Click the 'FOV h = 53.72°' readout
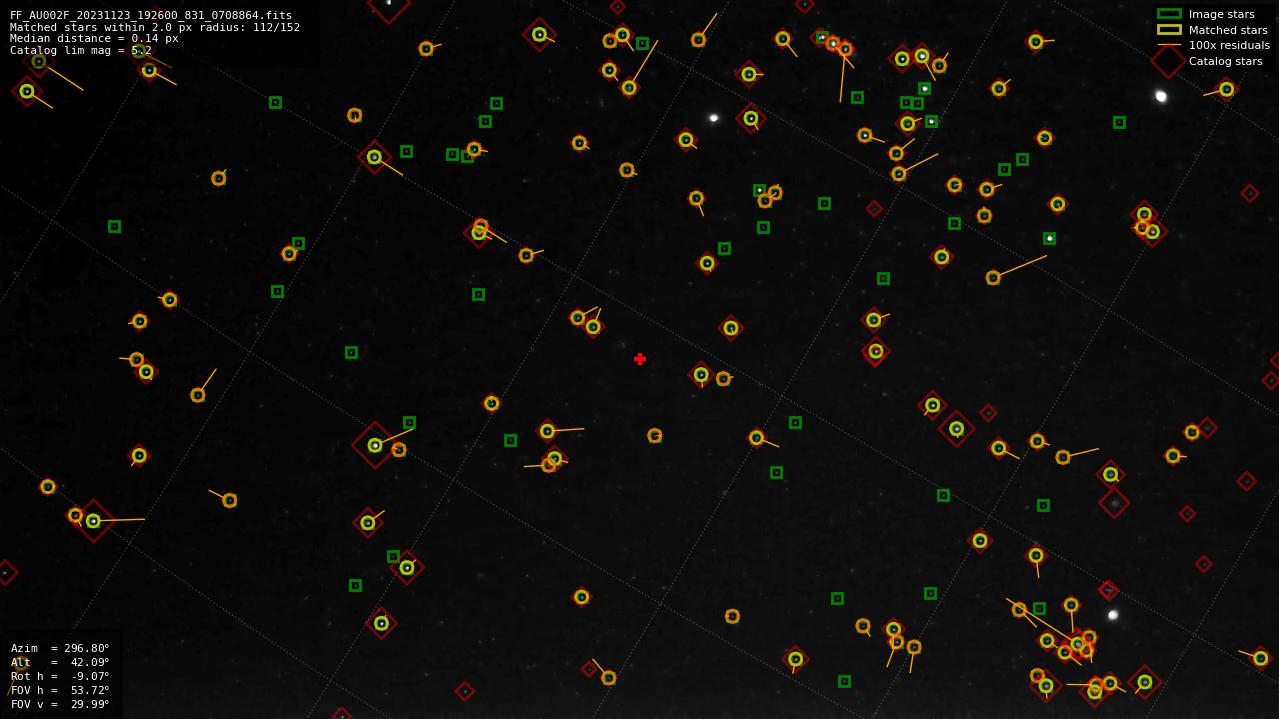Screen dimensions: 1279x719 coord(60,690)
